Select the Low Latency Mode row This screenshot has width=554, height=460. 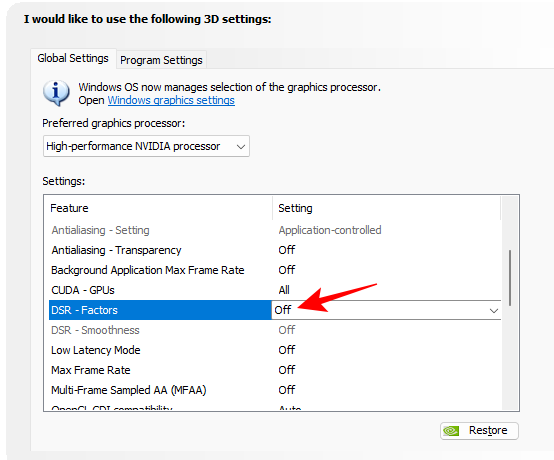pos(275,350)
